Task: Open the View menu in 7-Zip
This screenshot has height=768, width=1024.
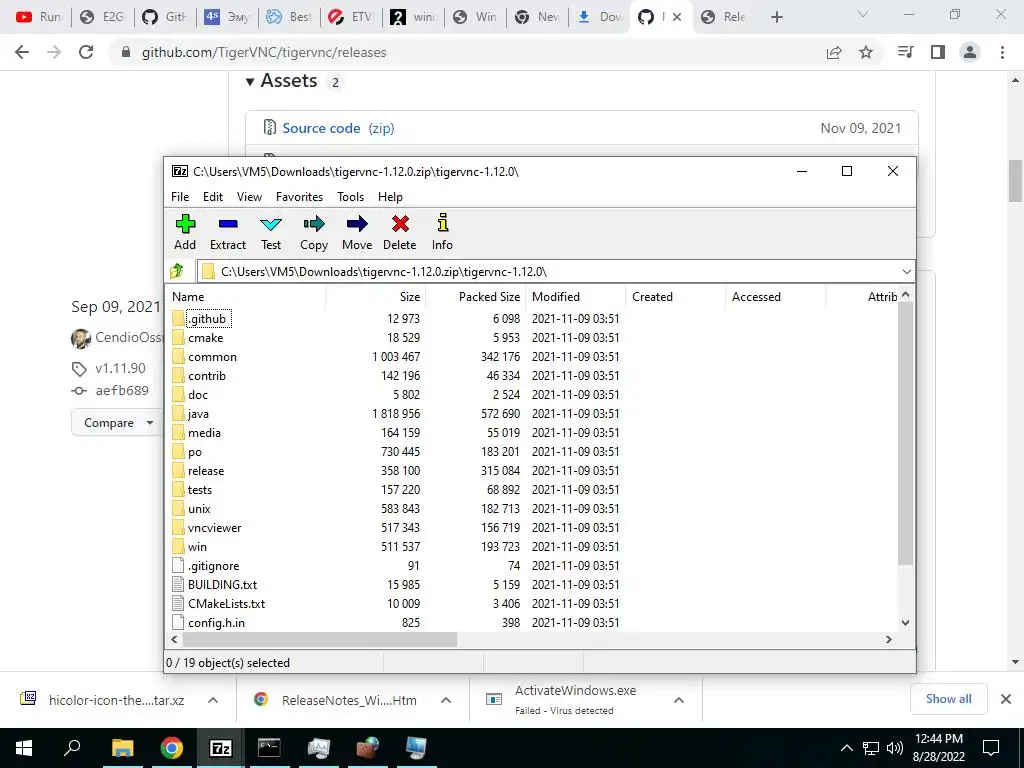Action: (249, 197)
